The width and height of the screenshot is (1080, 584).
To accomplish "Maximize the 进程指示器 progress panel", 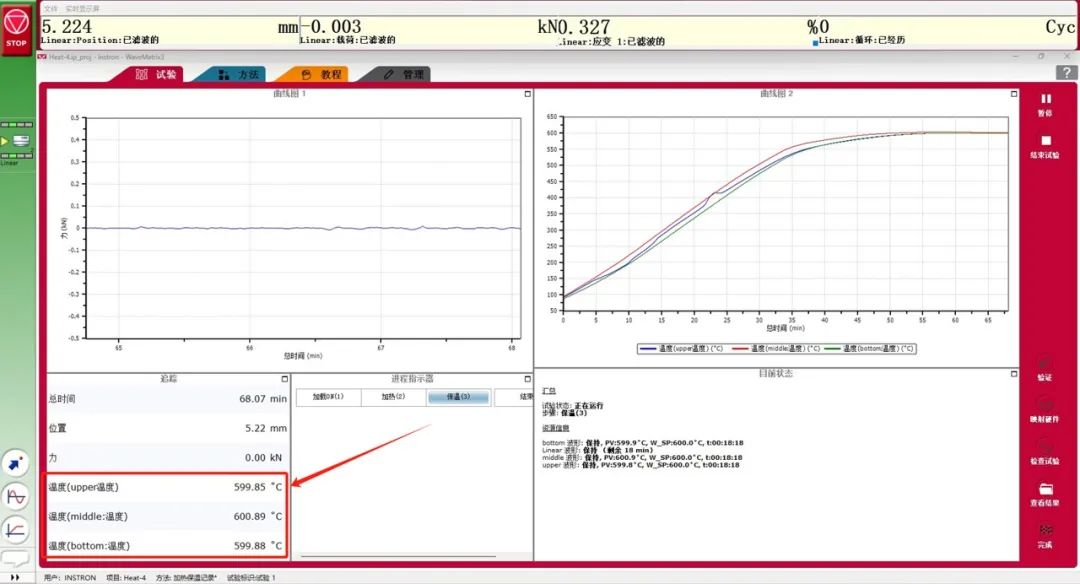I will tap(528, 379).
